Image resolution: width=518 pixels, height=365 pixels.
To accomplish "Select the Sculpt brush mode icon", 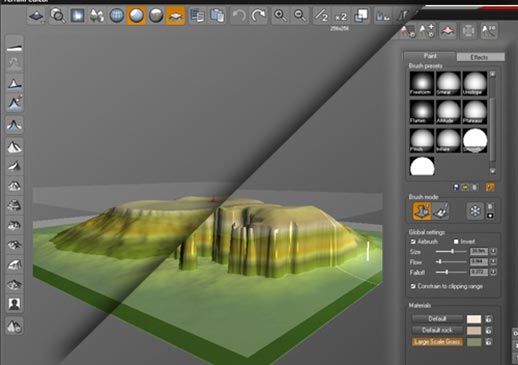I will [x=422, y=211].
